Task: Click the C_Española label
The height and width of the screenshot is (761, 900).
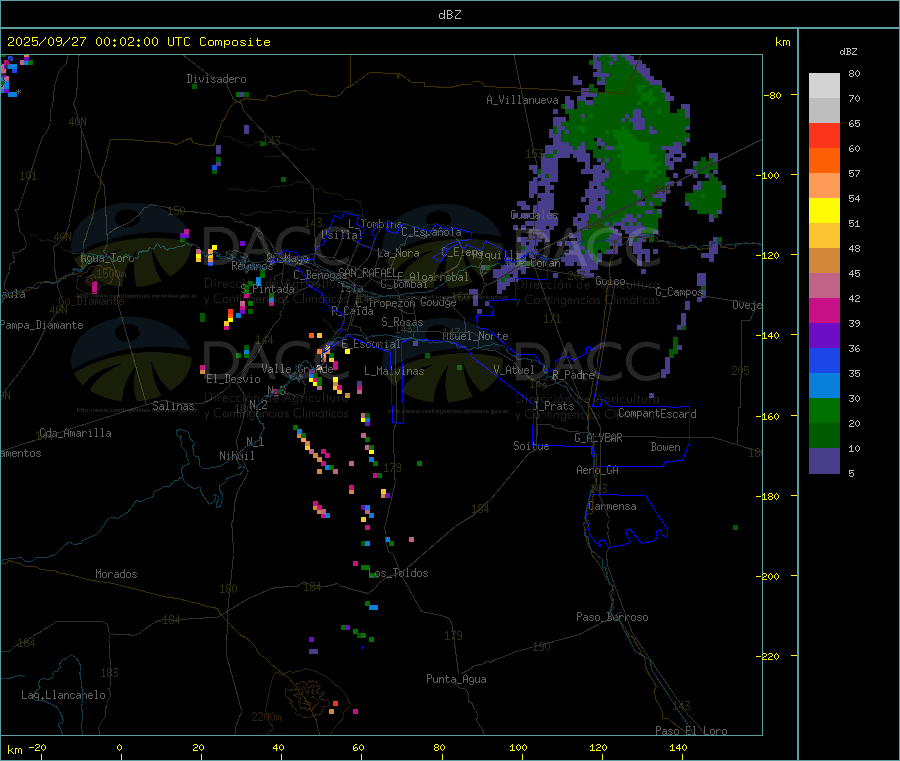Action: click(431, 232)
